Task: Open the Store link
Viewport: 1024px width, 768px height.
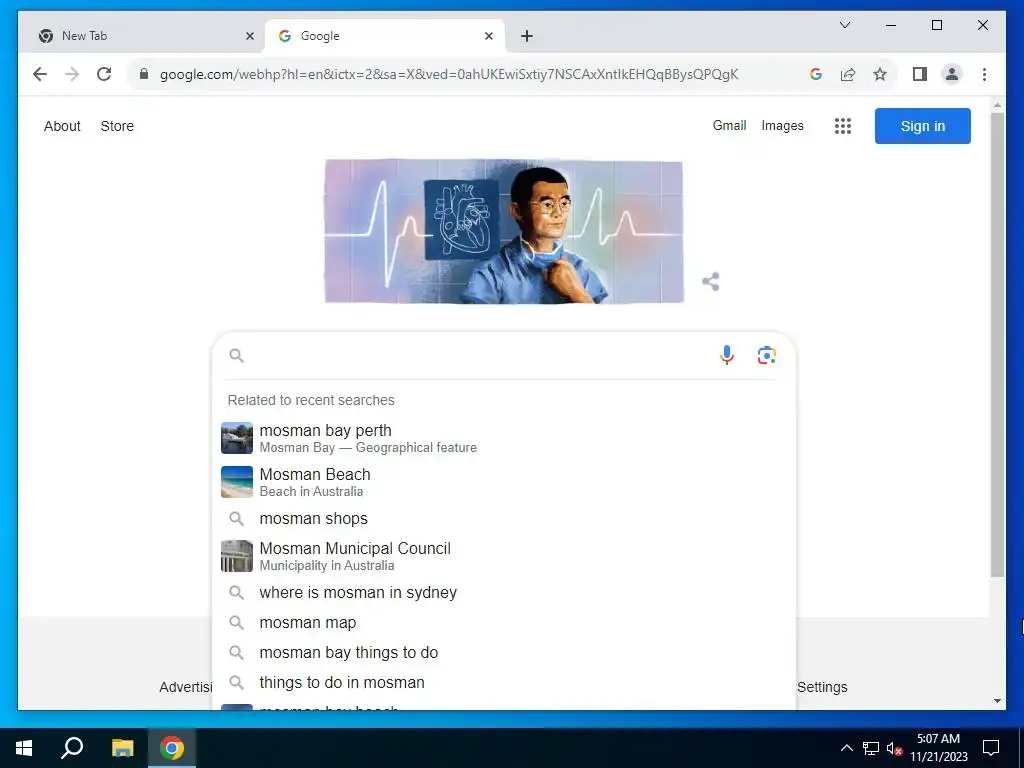Action: tap(117, 126)
